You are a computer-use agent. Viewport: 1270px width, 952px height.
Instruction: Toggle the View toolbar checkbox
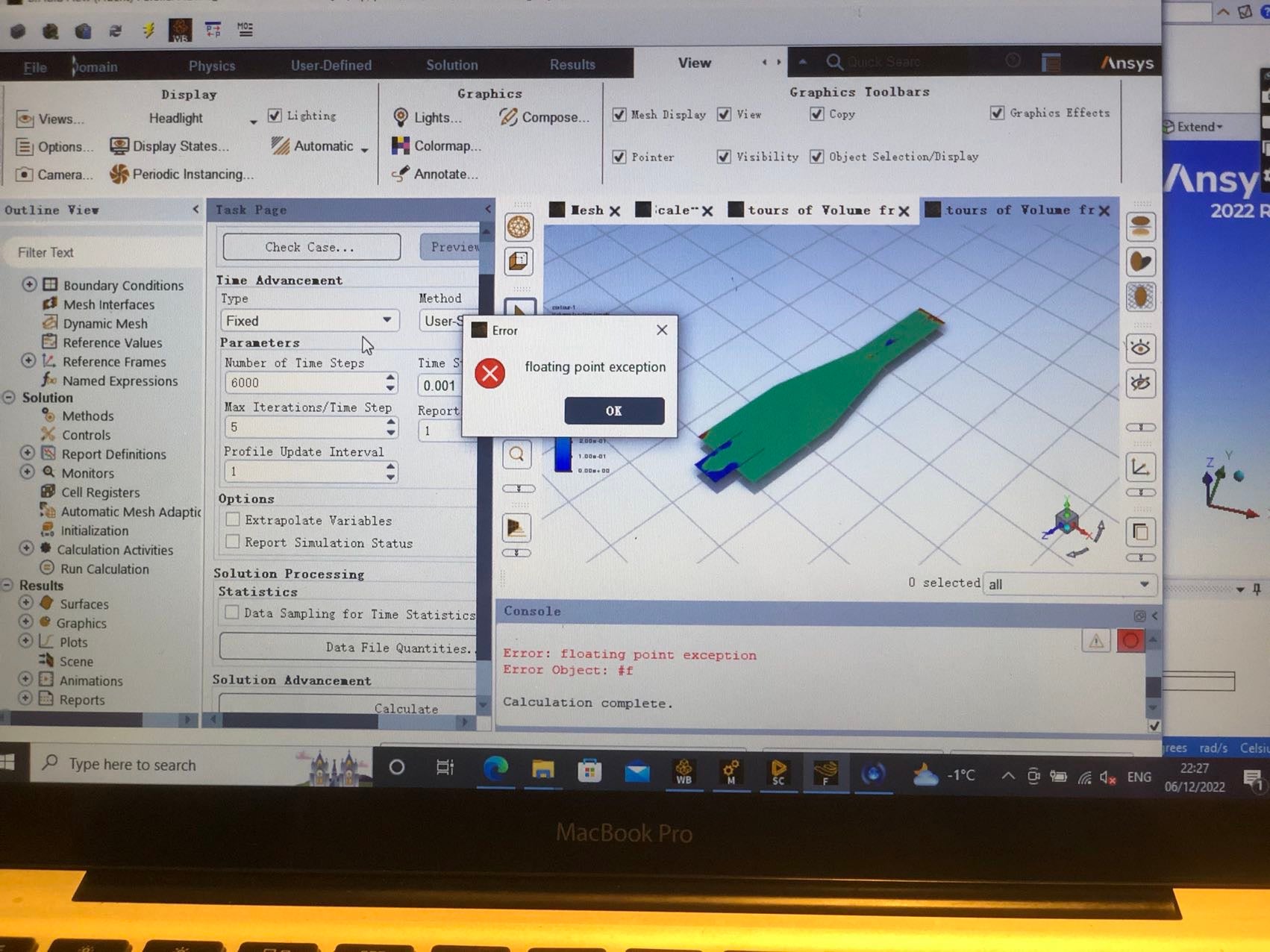pyautogui.click(x=724, y=114)
